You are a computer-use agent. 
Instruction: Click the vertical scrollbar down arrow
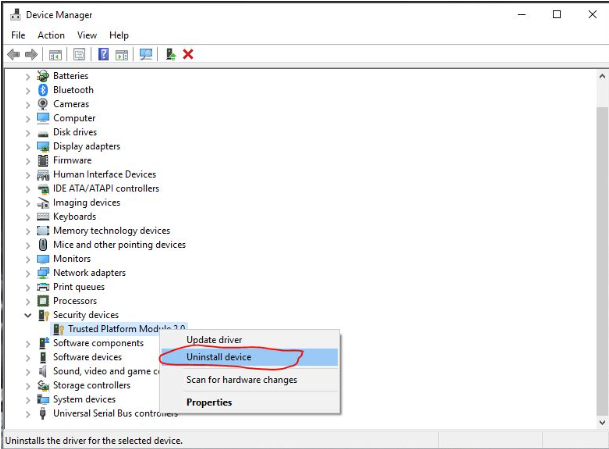click(x=600, y=421)
